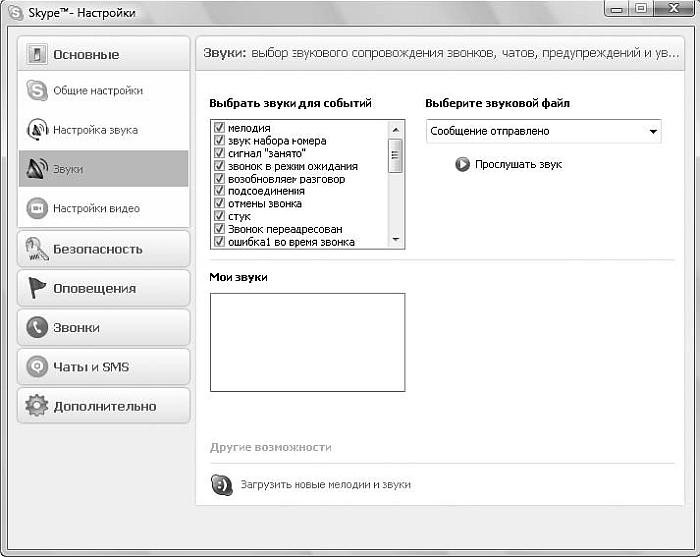Select the Звуки settings item
700x557 pixels.
104,169
